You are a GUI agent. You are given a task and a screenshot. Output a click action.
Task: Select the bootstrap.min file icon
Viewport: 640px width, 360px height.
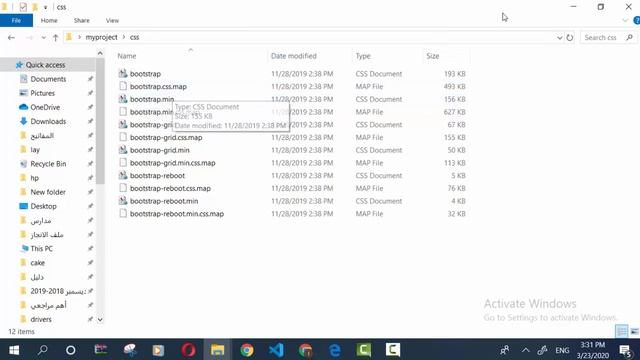[x=123, y=99]
